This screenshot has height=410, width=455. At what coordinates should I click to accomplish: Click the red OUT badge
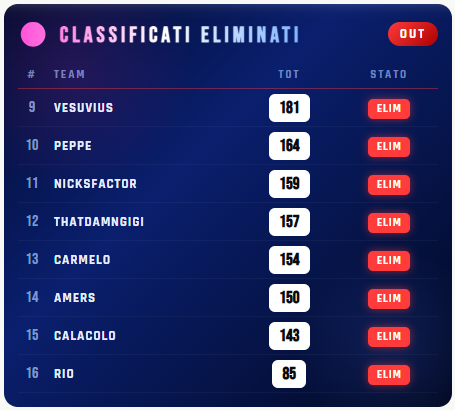pos(413,34)
